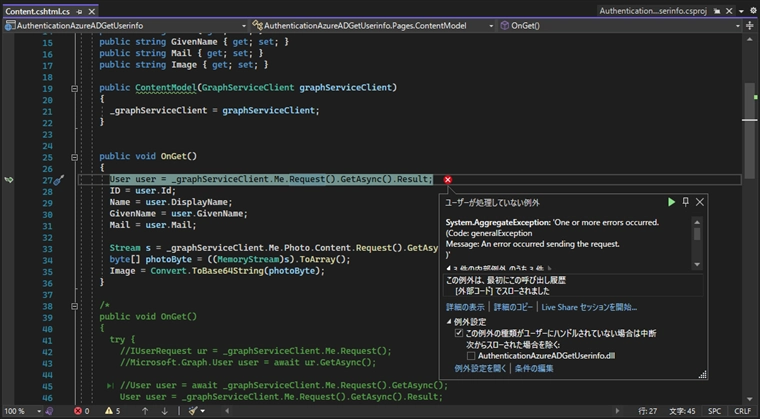Image resolution: width=760 pixels, height=419 pixels.
Task: Click the System.AggregateException message text
Action: click(552, 239)
